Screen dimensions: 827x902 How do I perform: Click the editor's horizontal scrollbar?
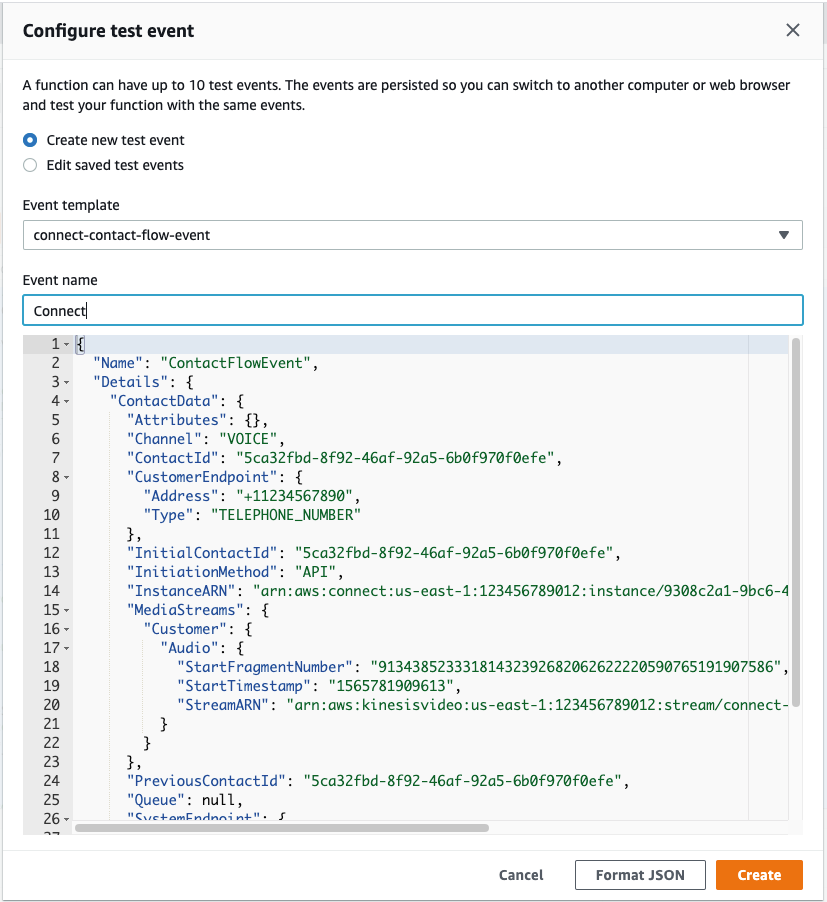[282, 828]
